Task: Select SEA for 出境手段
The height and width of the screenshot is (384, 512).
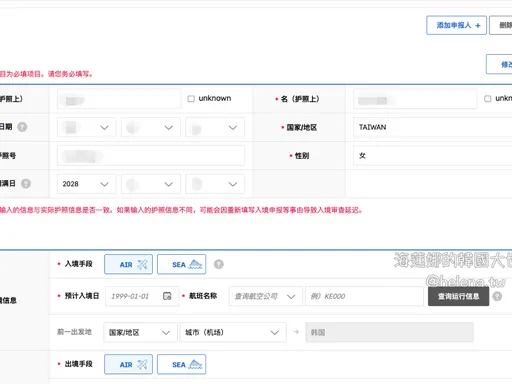Action: pyautogui.click(x=181, y=364)
